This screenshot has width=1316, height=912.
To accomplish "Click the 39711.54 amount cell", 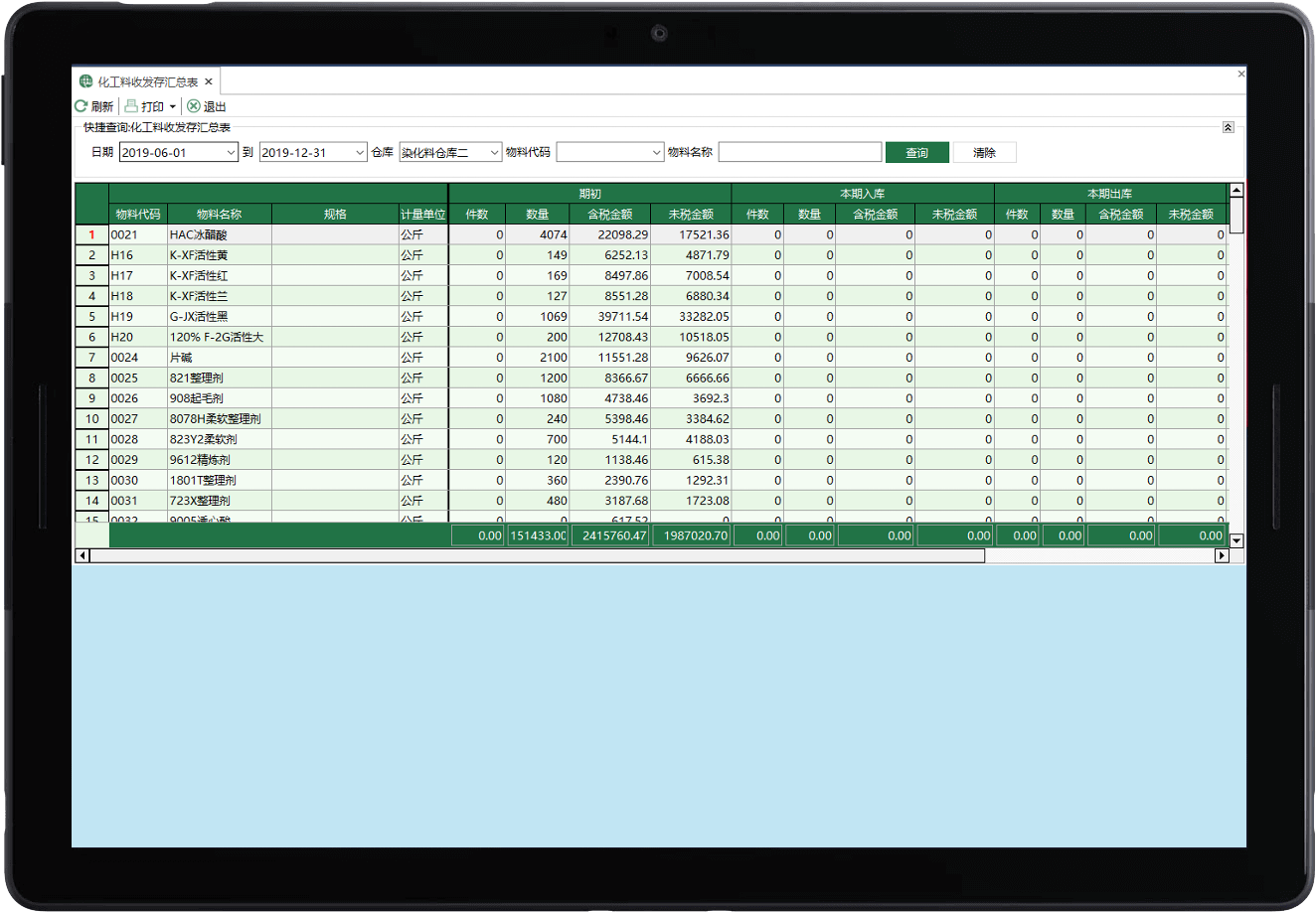I will [610, 317].
